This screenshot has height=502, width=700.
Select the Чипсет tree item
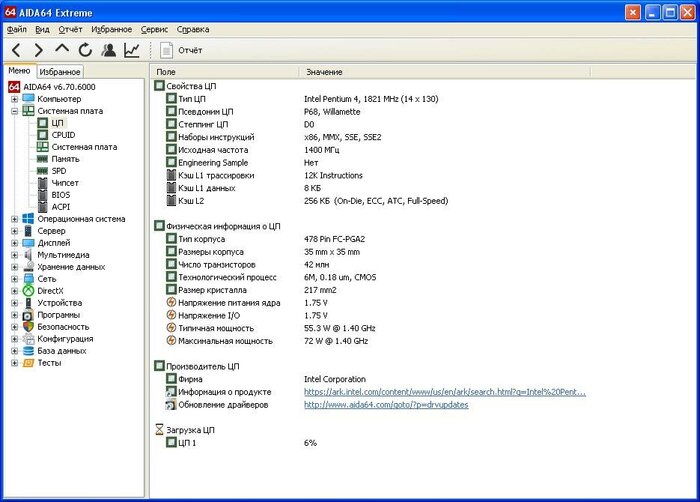(66, 182)
